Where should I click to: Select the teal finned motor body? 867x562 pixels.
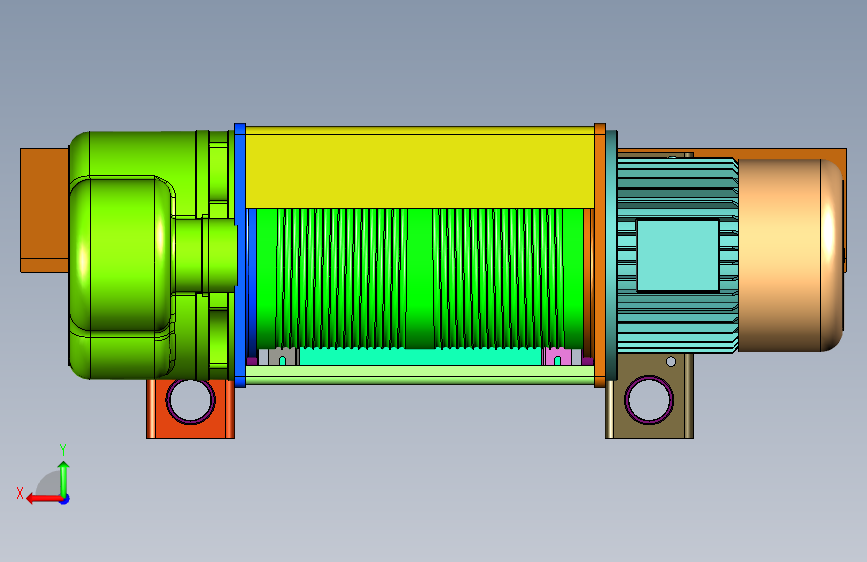click(x=677, y=255)
